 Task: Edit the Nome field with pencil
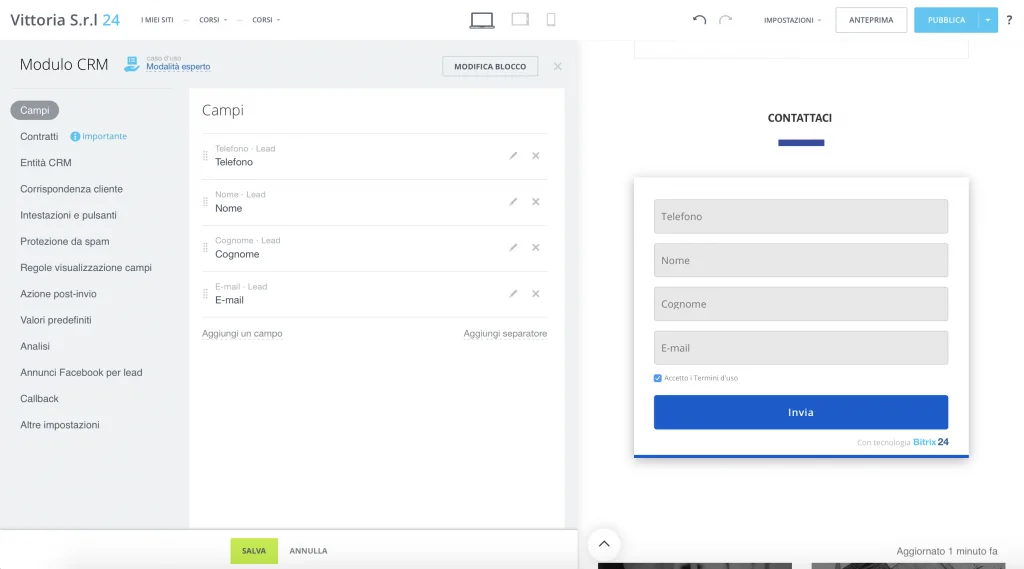click(513, 202)
